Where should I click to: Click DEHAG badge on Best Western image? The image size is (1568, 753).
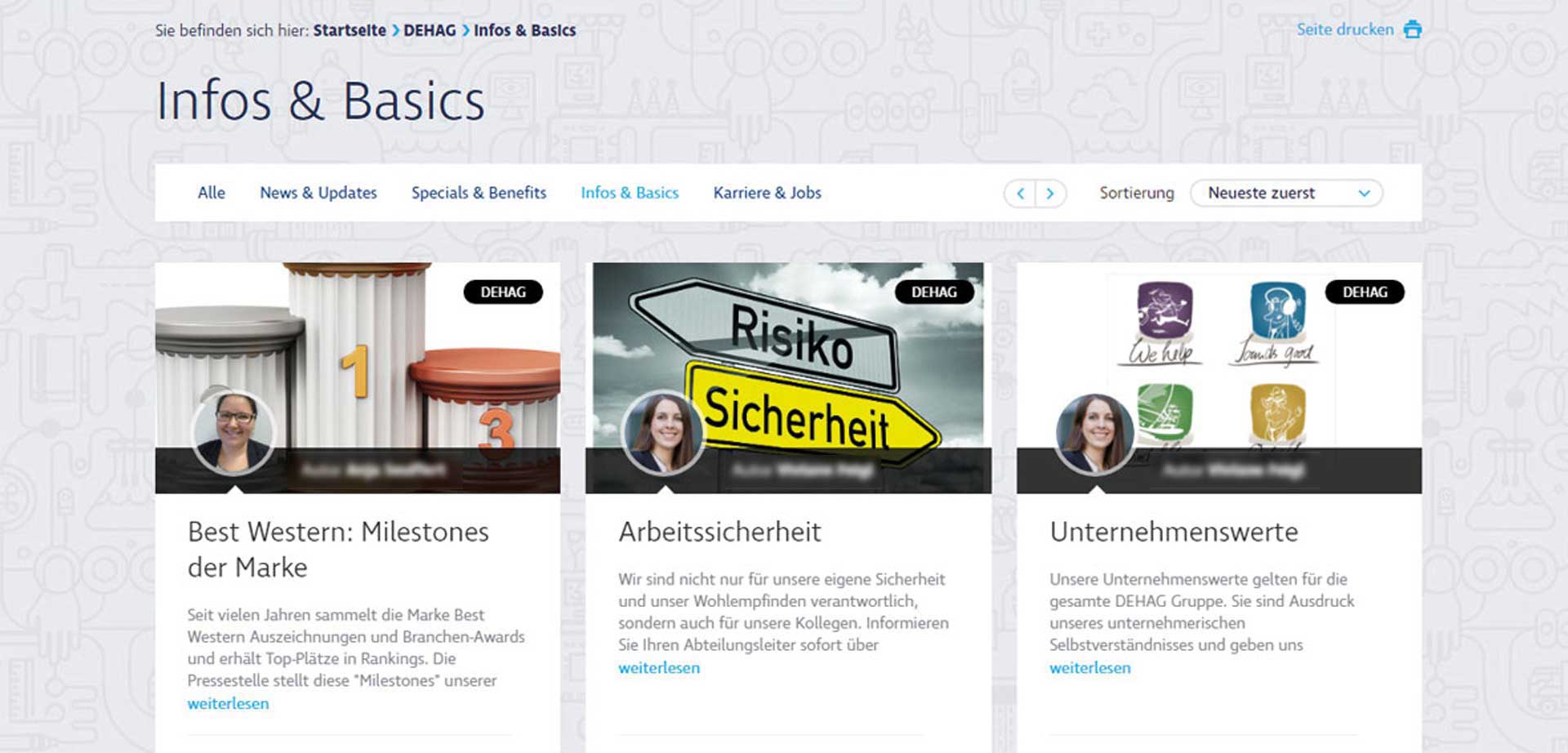503,292
